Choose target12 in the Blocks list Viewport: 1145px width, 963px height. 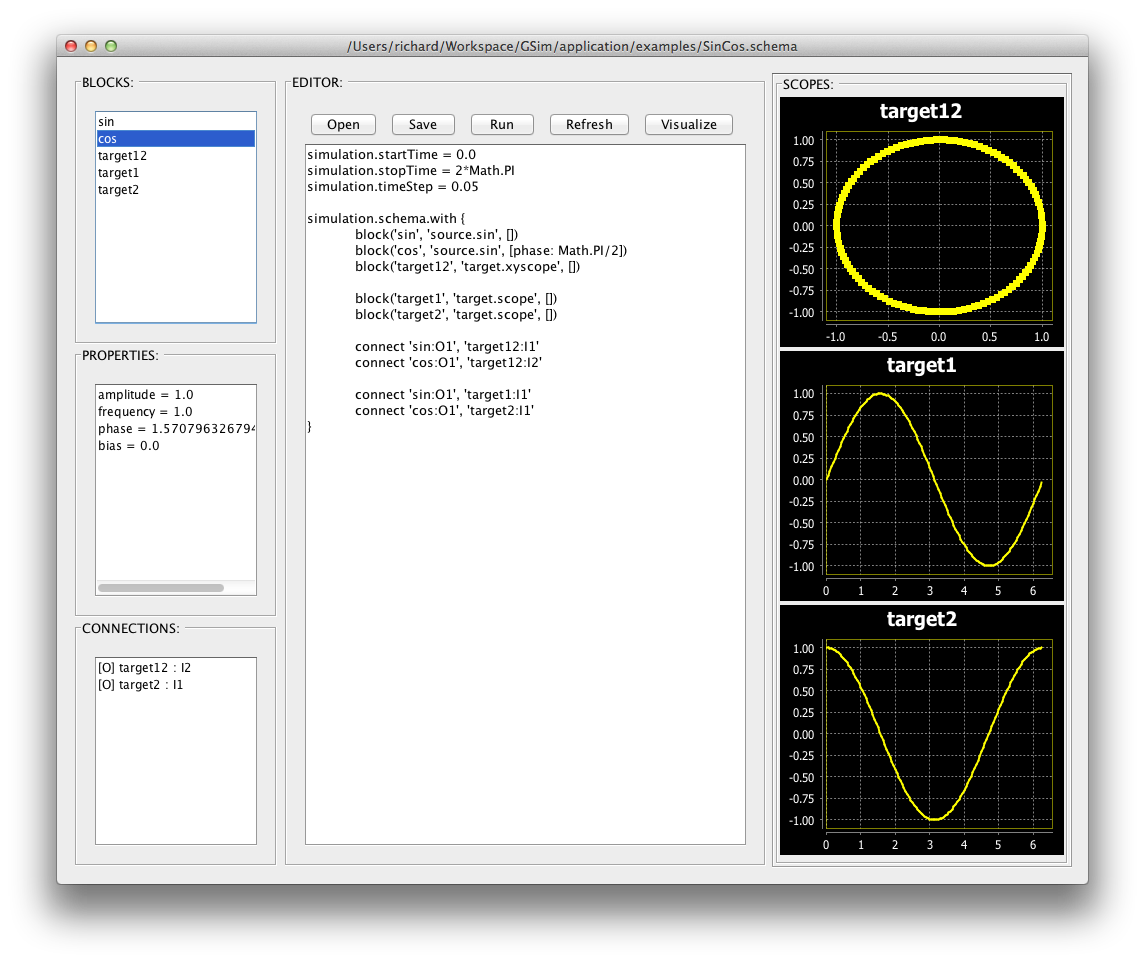[122, 156]
